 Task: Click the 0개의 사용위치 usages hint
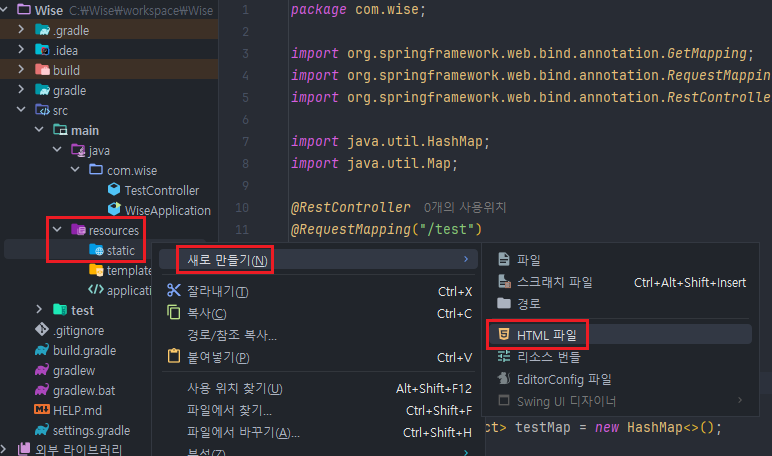pyautogui.click(x=465, y=207)
